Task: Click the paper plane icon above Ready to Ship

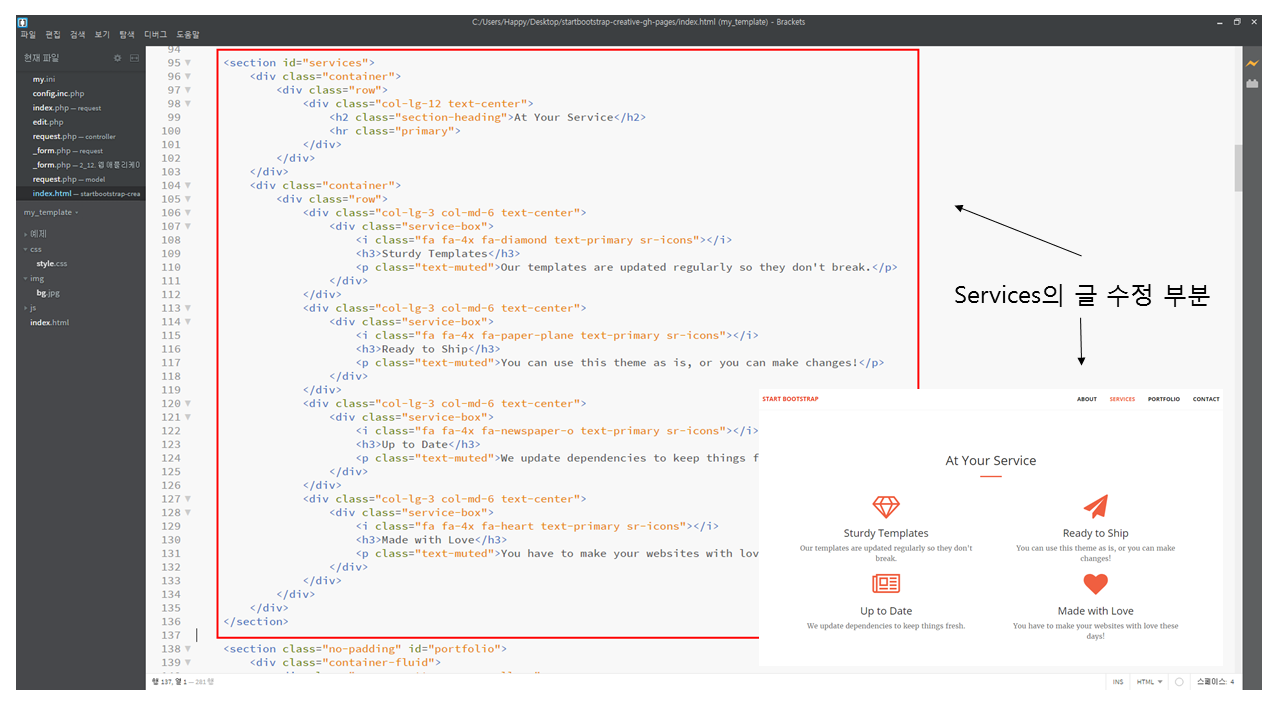Action: [x=1096, y=506]
